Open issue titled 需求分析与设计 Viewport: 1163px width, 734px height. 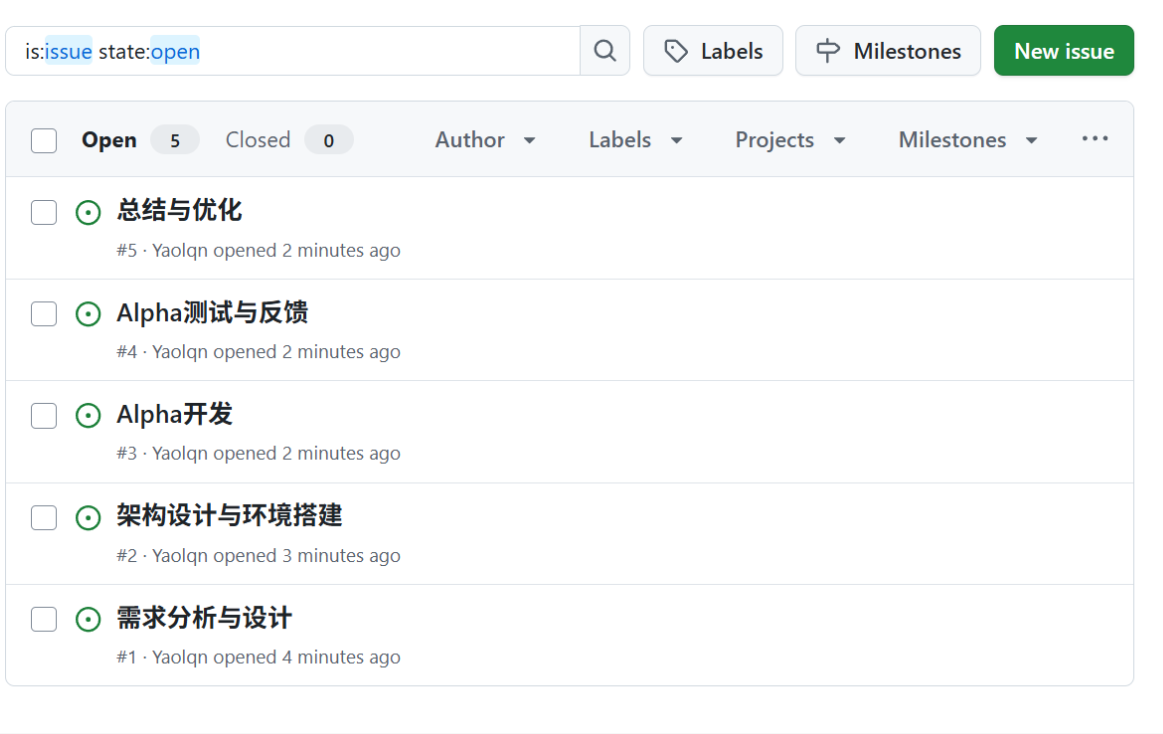204,618
